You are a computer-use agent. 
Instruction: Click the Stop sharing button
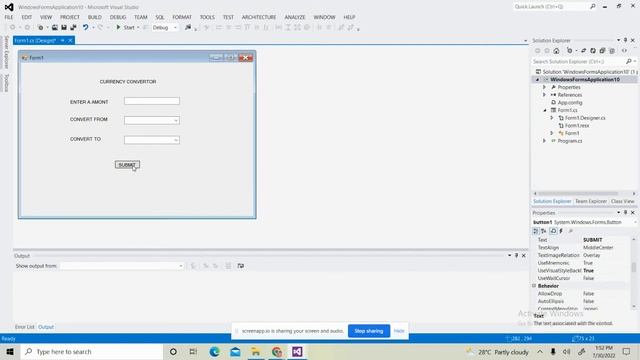click(x=369, y=331)
